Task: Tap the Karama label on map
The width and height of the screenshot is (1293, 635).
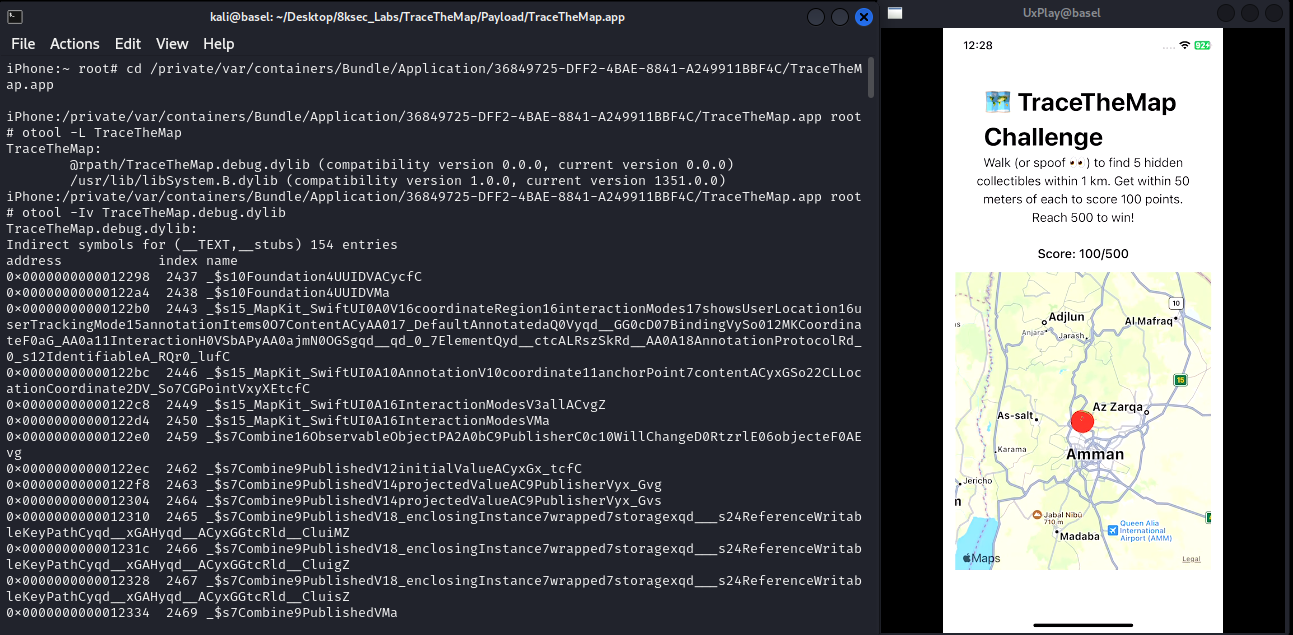Action: (1012, 449)
